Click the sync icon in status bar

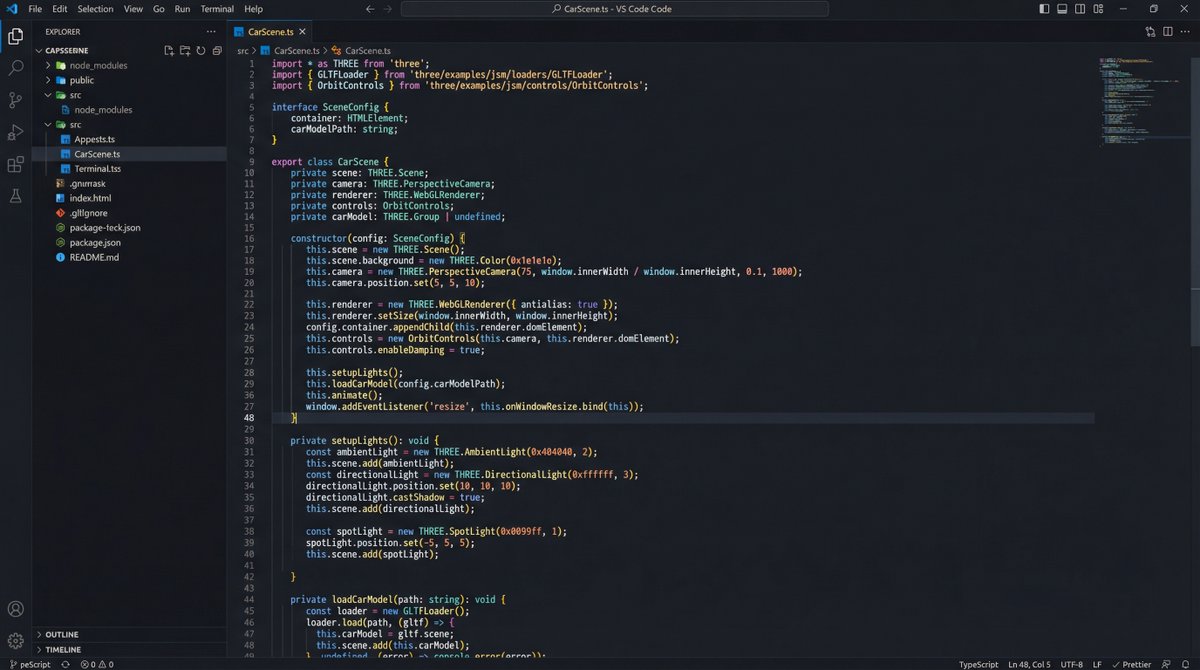pos(65,664)
